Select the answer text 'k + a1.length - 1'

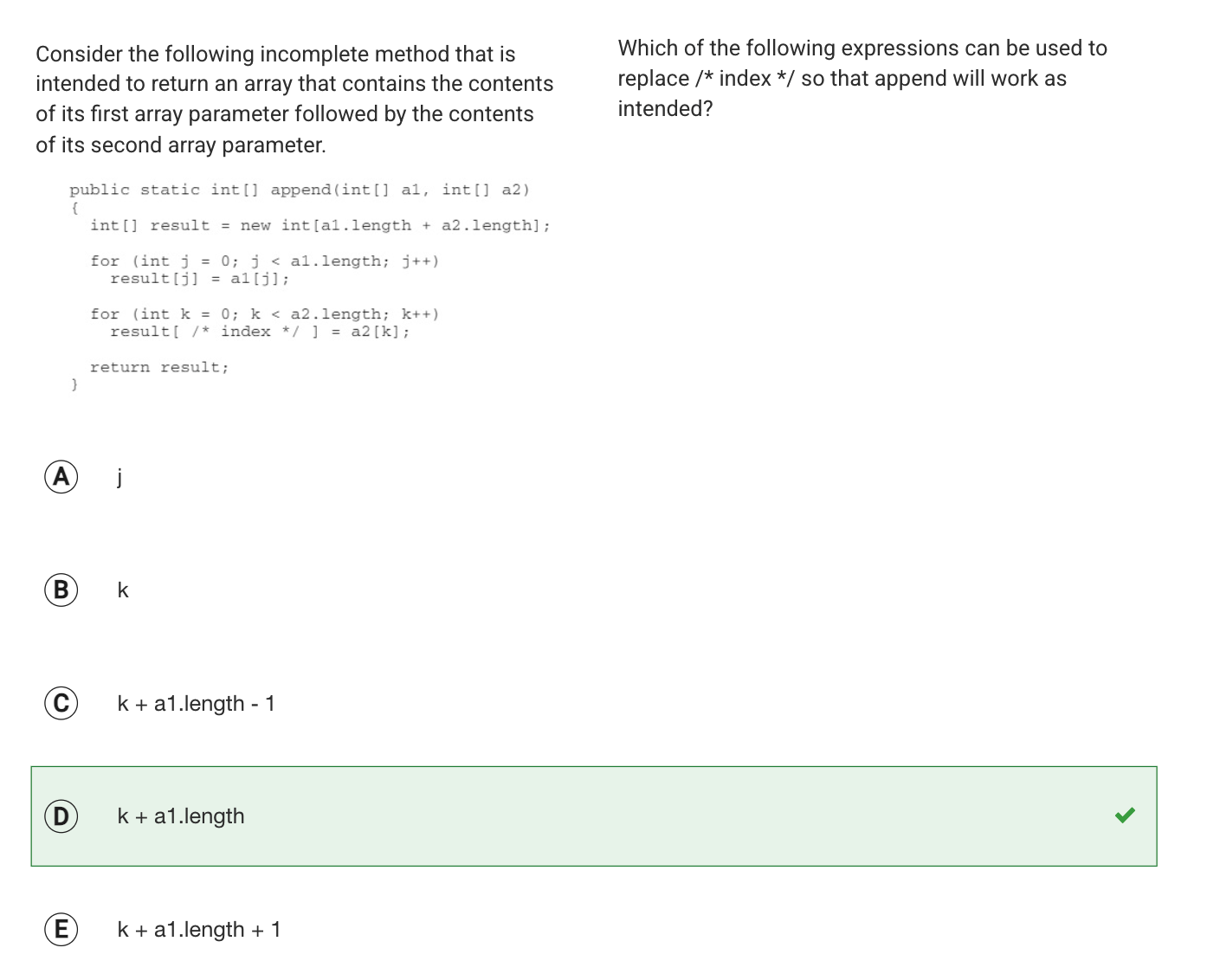click(197, 704)
